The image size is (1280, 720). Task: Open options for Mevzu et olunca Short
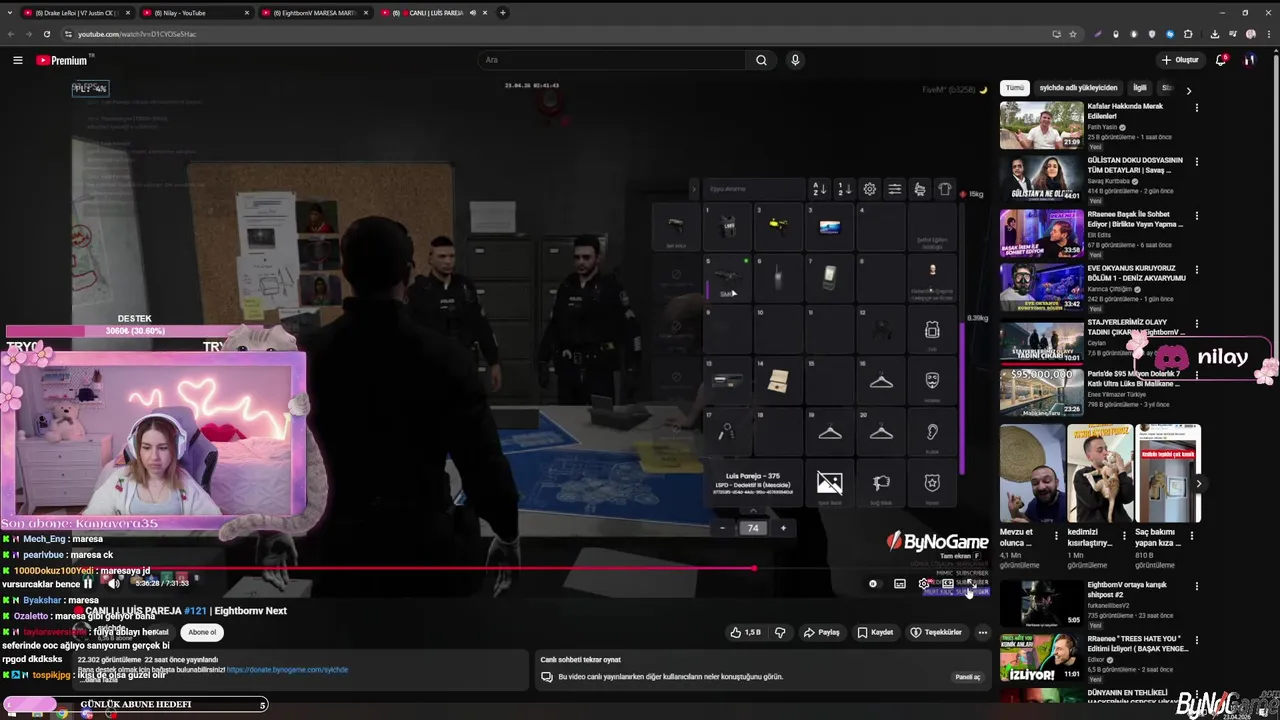(1056, 535)
